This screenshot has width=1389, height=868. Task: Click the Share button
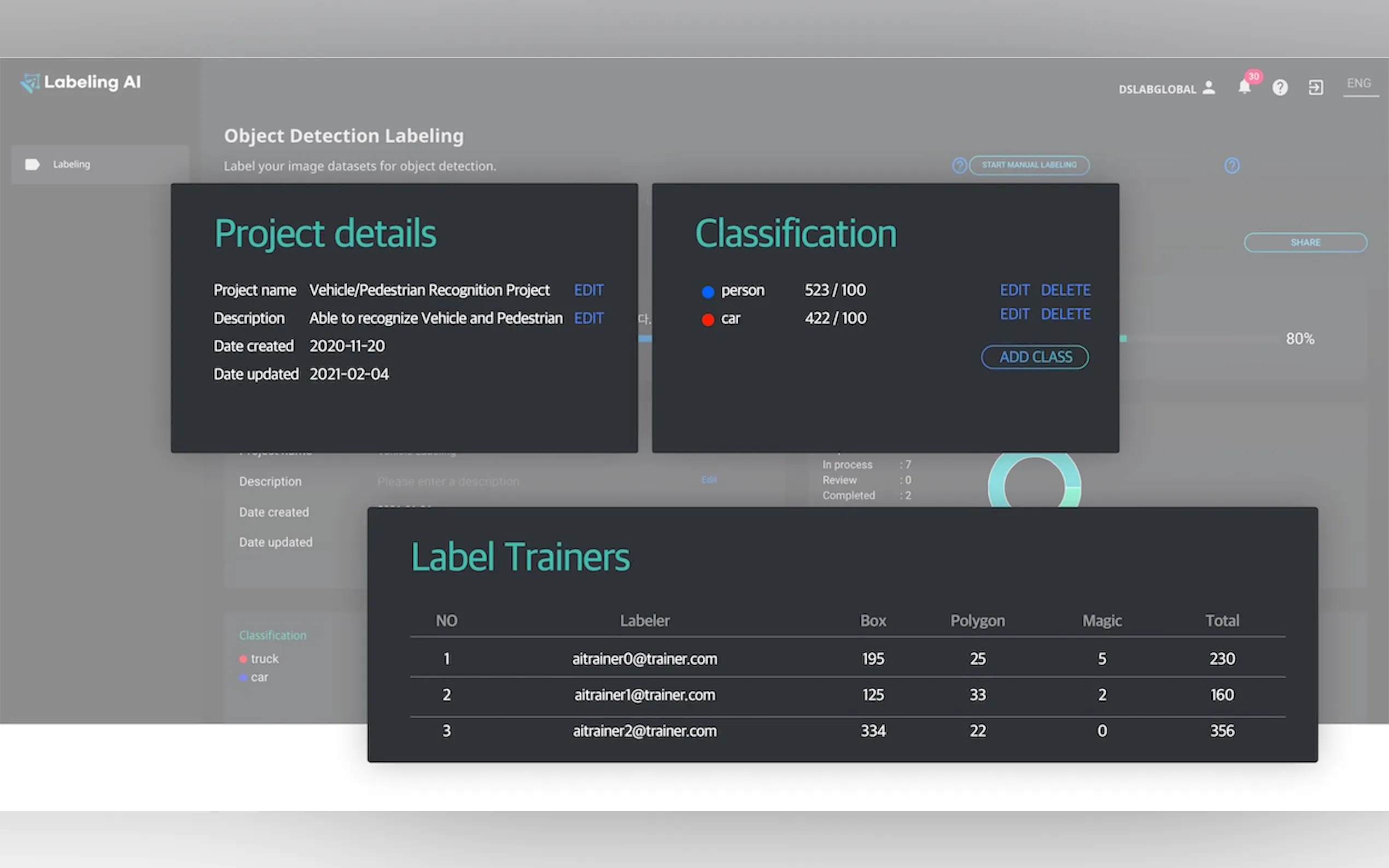pyautogui.click(x=1305, y=242)
